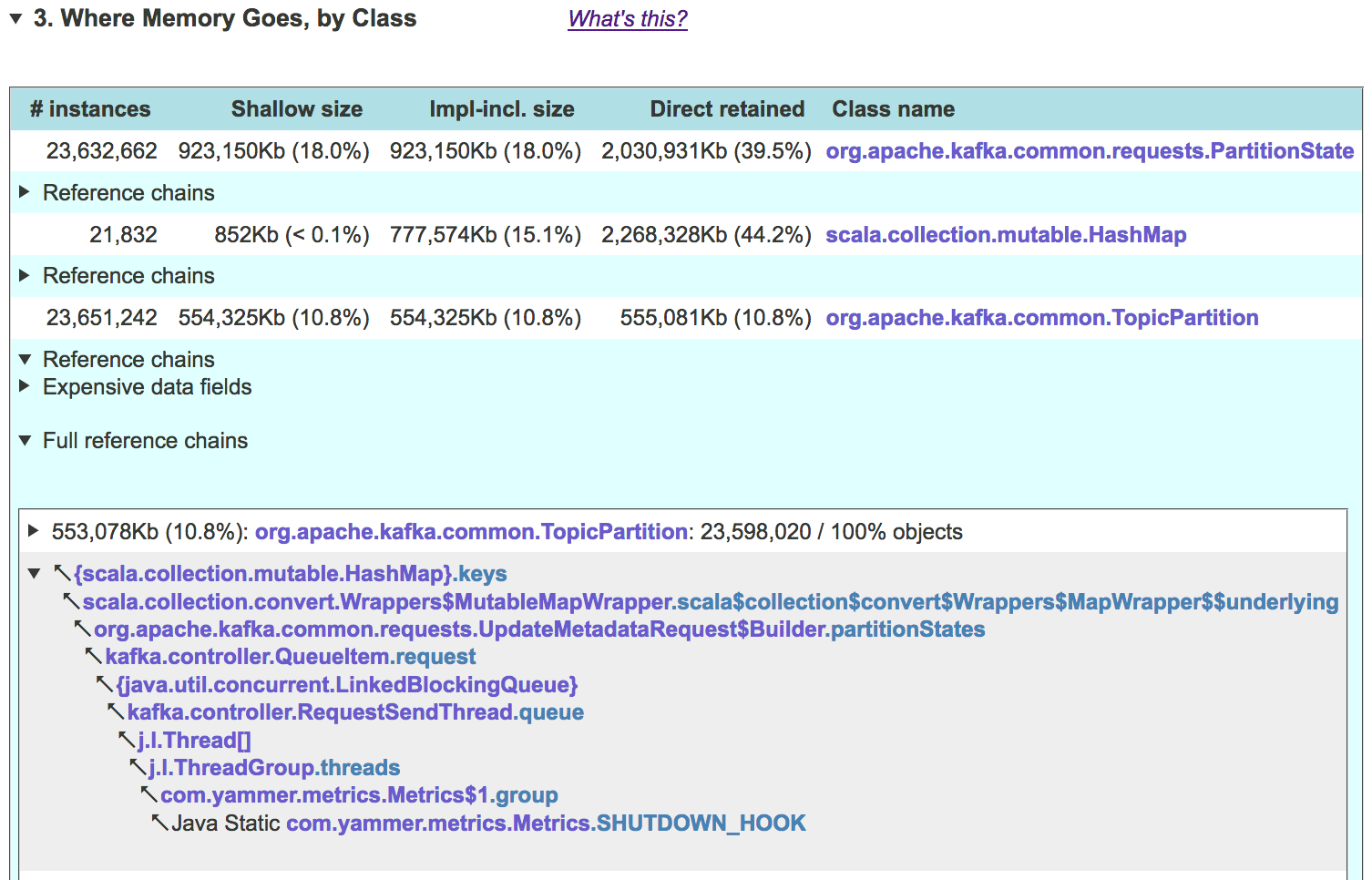Viewport: 1372px width, 880px height.
Task: Select the j.l.ThreadGroup.threads entry
Action: click(274, 768)
